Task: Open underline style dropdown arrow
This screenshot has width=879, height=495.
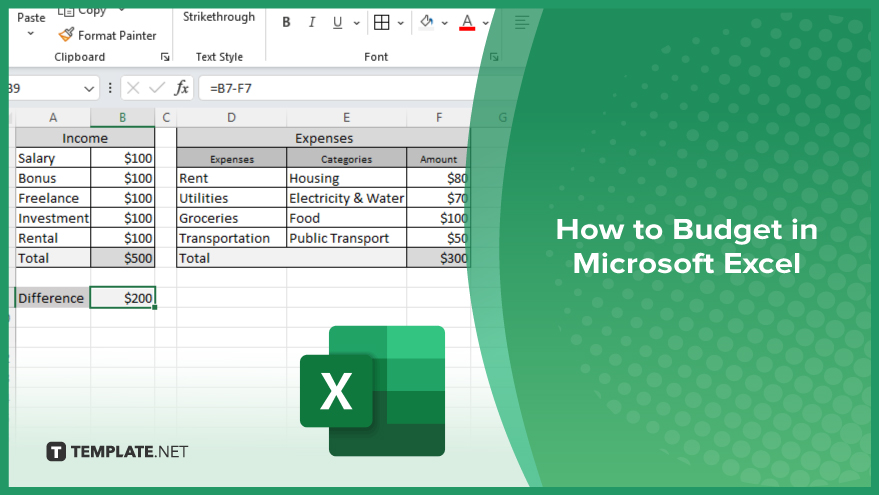Action: (x=356, y=23)
